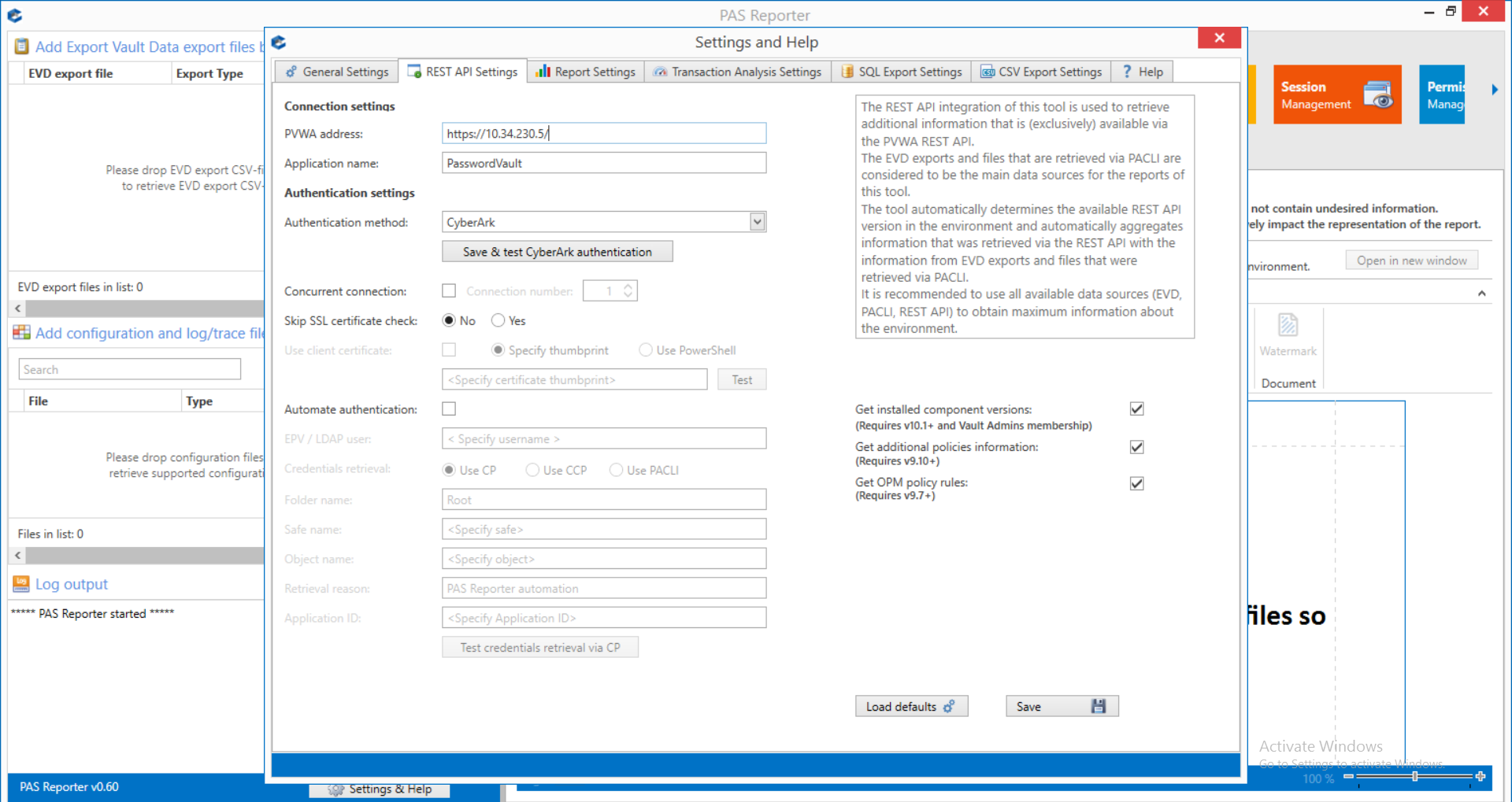Collapse the panel with the up chevron
Image resolution: width=1512 pixels, height=802 pixels.
click(x=1482, y=293)
